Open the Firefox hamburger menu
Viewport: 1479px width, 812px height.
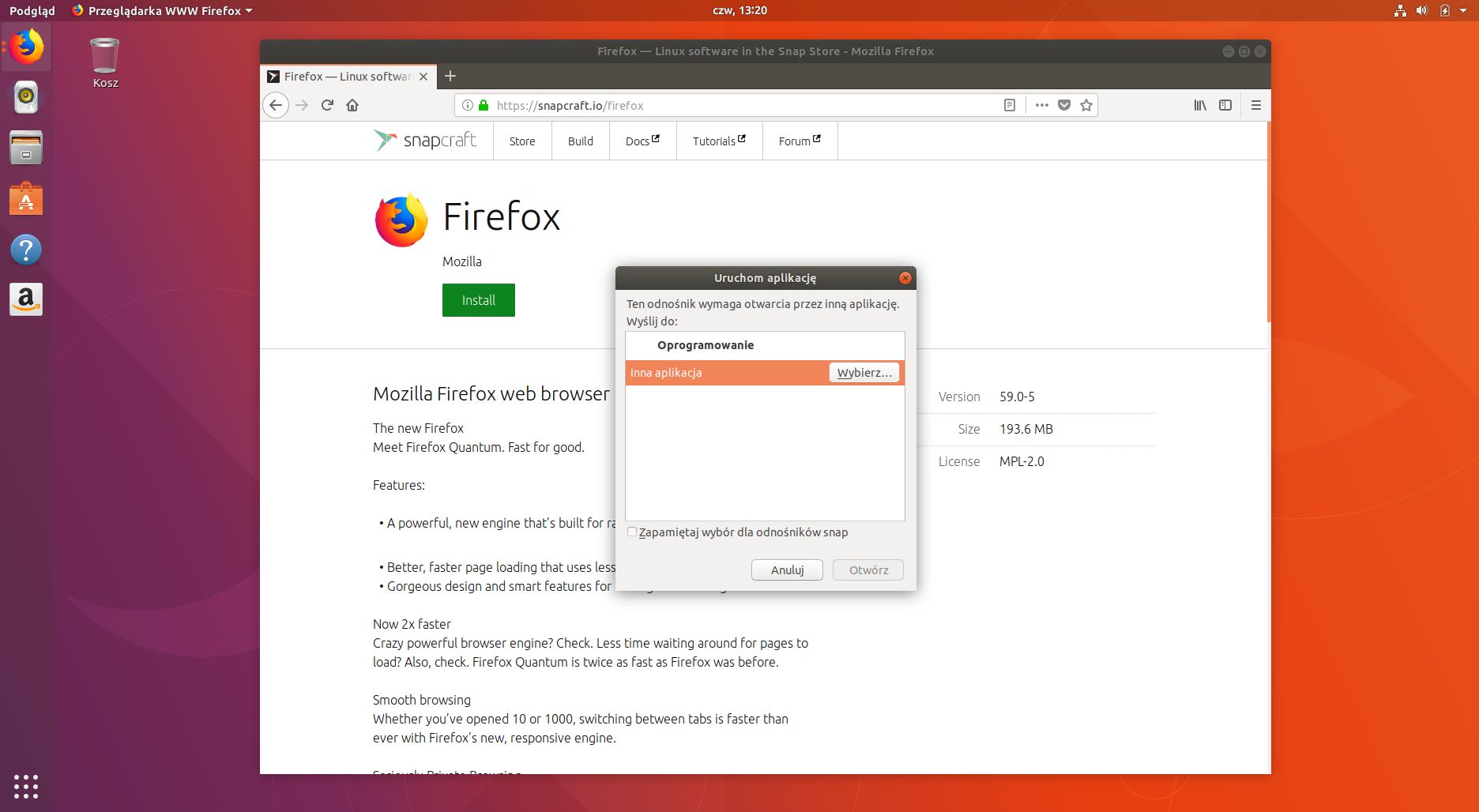[x=1255, y=105]
